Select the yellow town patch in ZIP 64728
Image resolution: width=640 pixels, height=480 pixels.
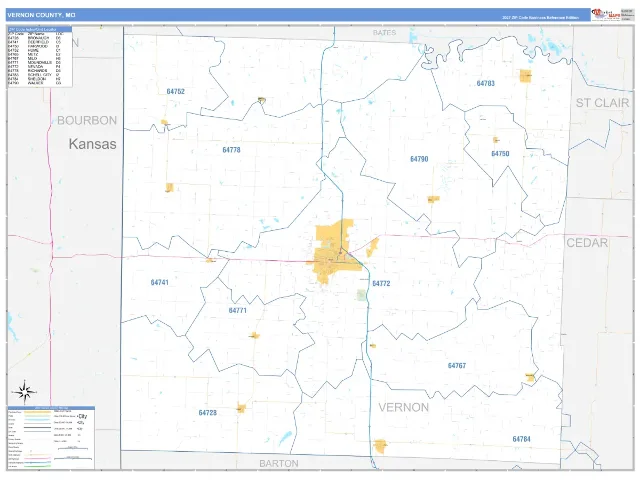pos(241,408)
